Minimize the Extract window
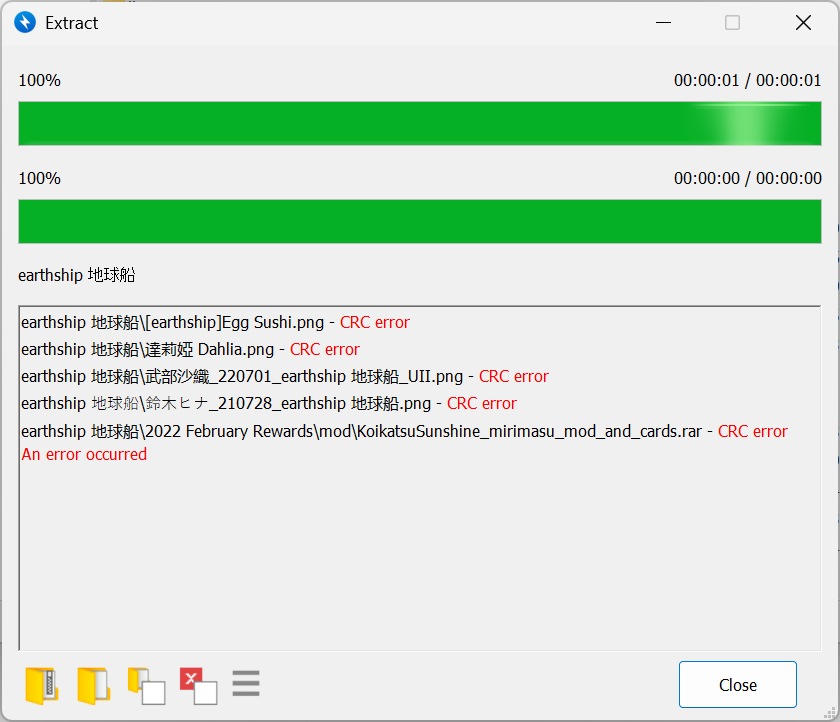840x722 pixels. (x=663, y=22)
